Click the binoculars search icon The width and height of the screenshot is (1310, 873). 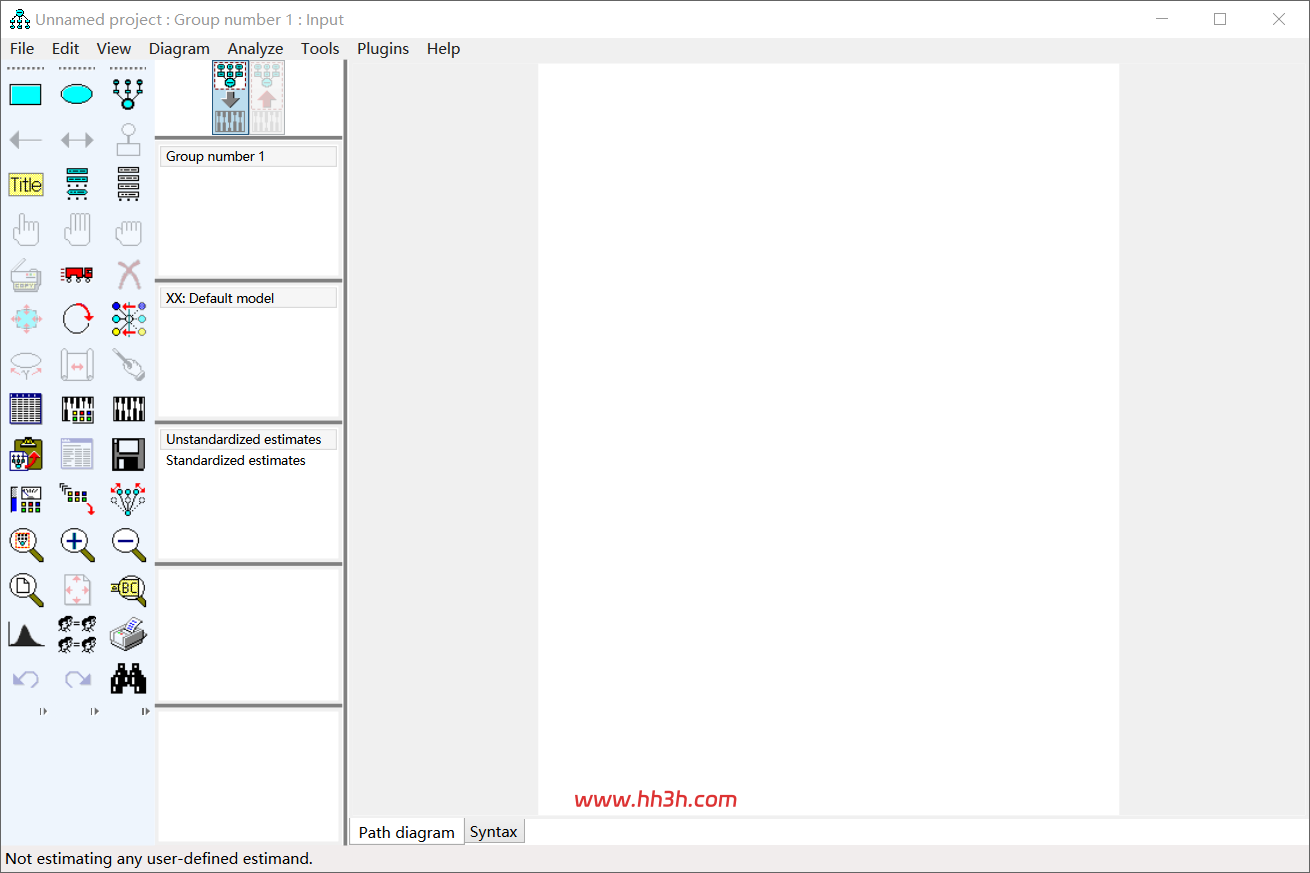click(128, 679)
